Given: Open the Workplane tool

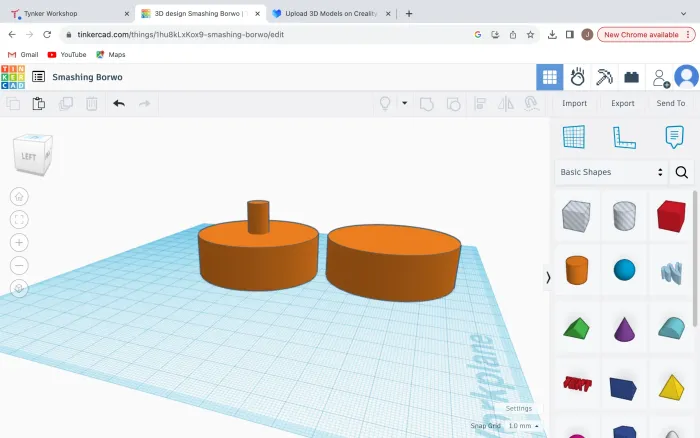Looking at the screenshot, I should pos(573,136).
